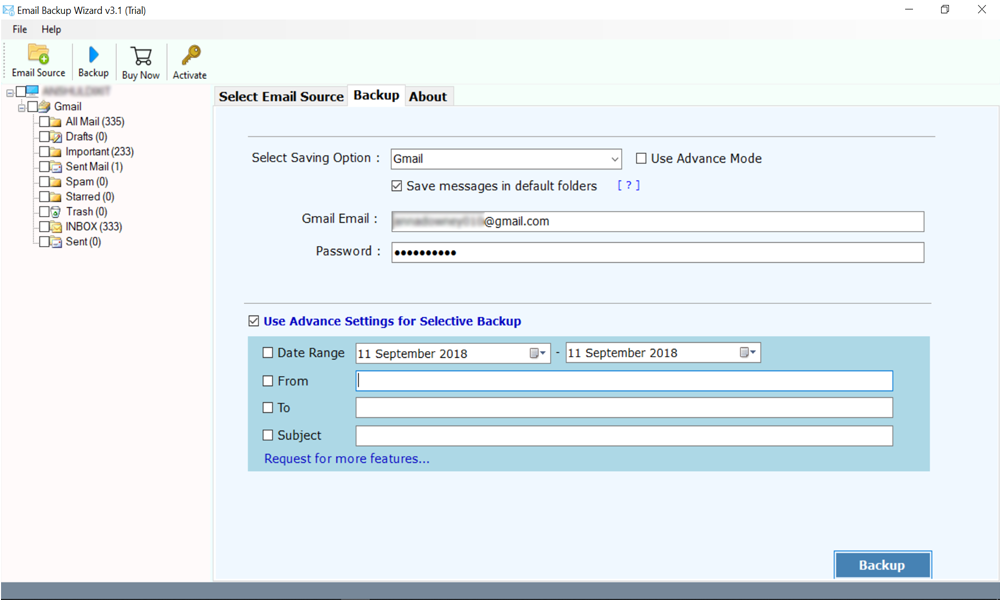Collapse the computer root tree node
Screen dimensions: 1000x600
click(x=10, y=92)
